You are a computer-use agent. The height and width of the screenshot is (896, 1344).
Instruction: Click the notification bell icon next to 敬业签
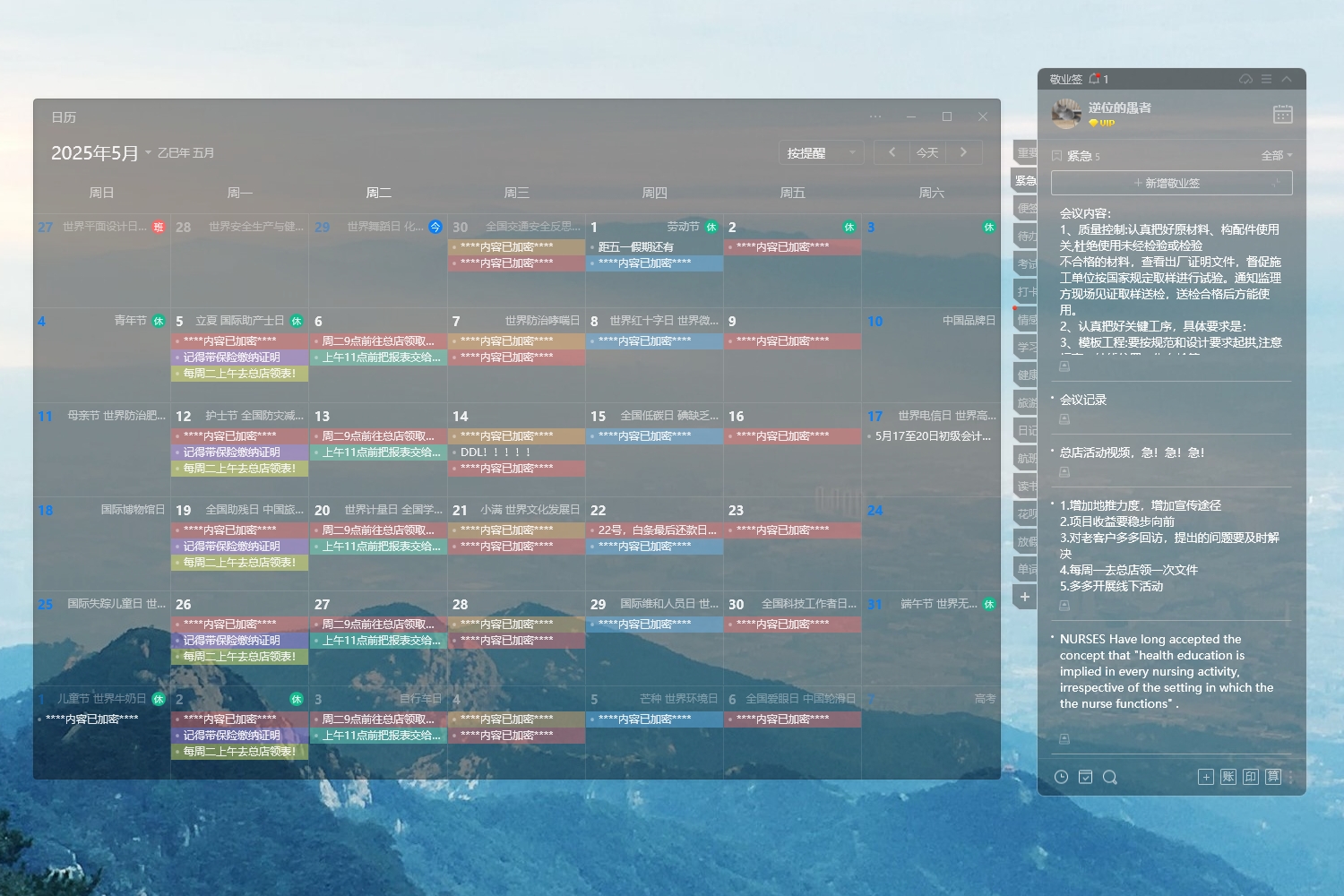1094,79
